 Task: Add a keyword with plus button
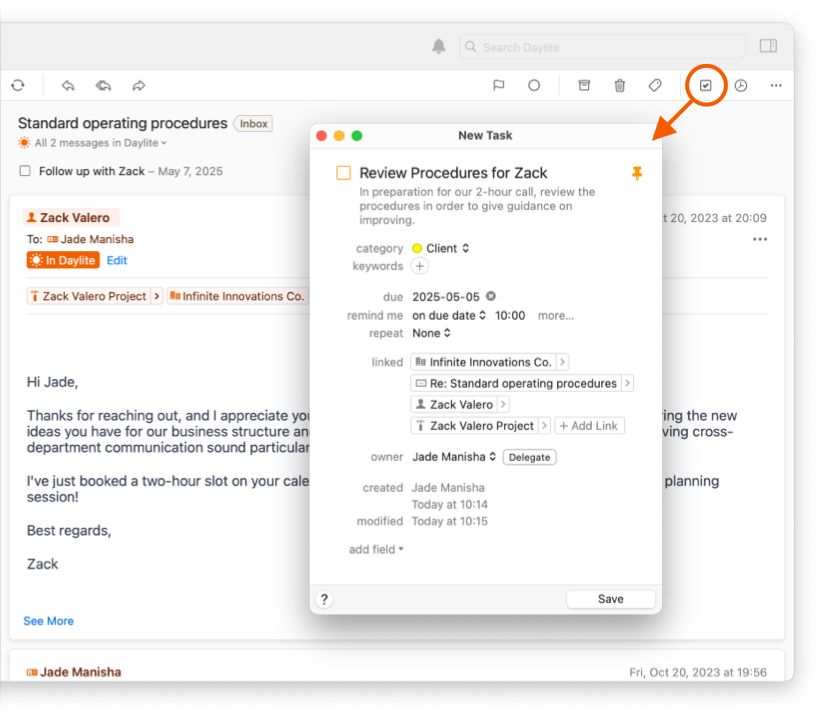419,266
